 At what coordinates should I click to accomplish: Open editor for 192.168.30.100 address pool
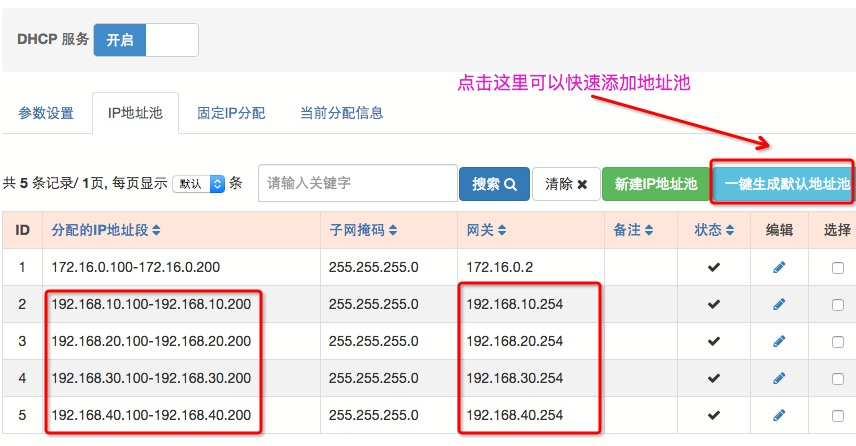(779, 378)
